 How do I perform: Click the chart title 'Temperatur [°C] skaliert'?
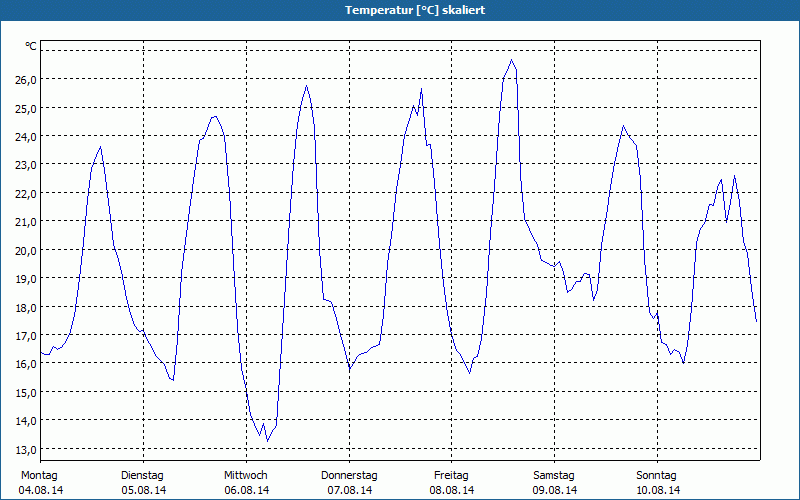coord(400,10)
